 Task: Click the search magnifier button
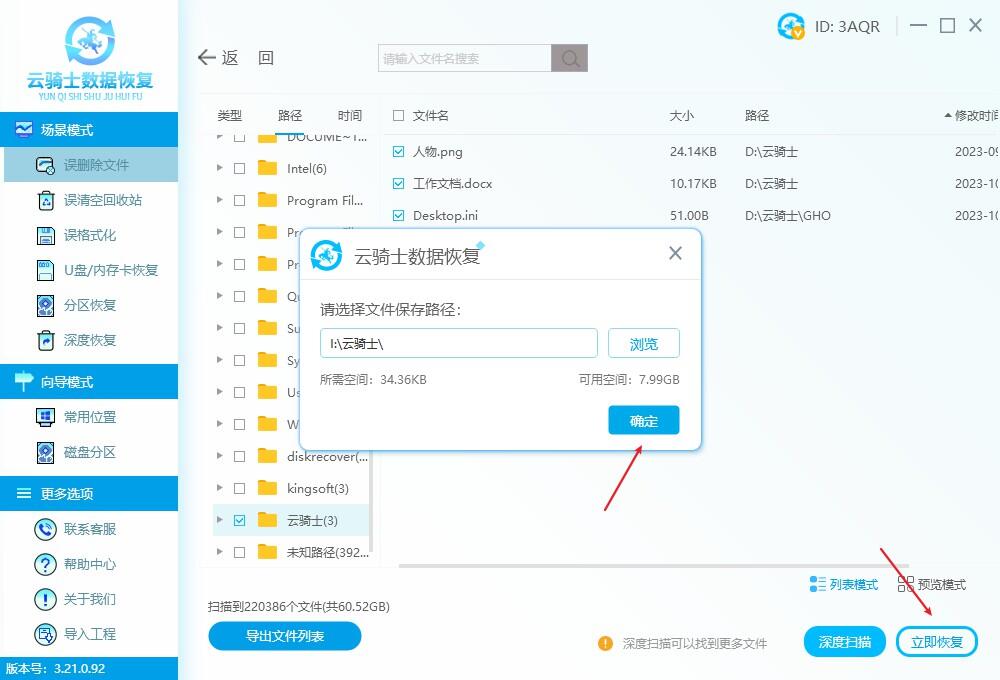coord(570,58)
